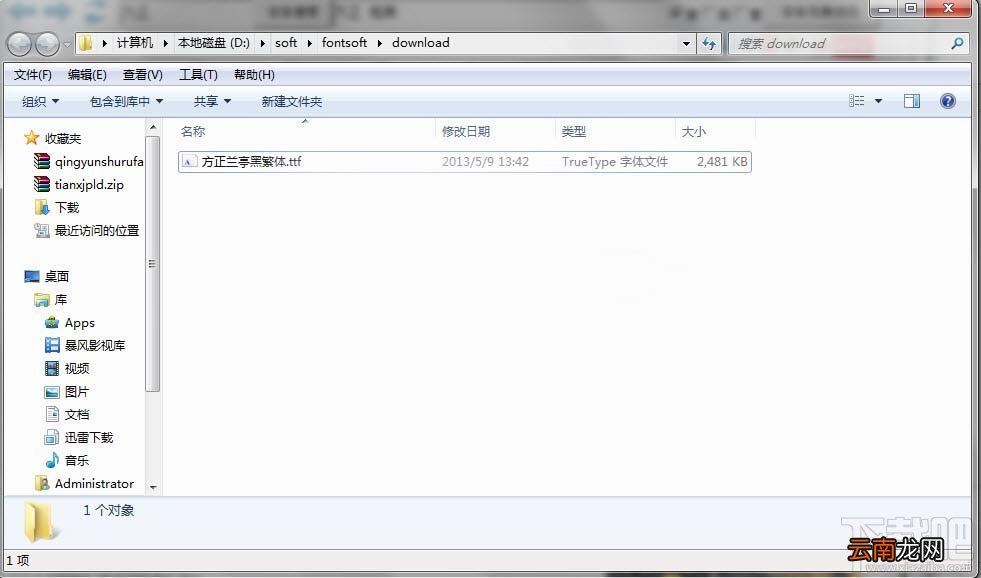Click the 2013/5/9 13:42 date cell
Viewport: 981px width, 578px height.
click(485, 161)
